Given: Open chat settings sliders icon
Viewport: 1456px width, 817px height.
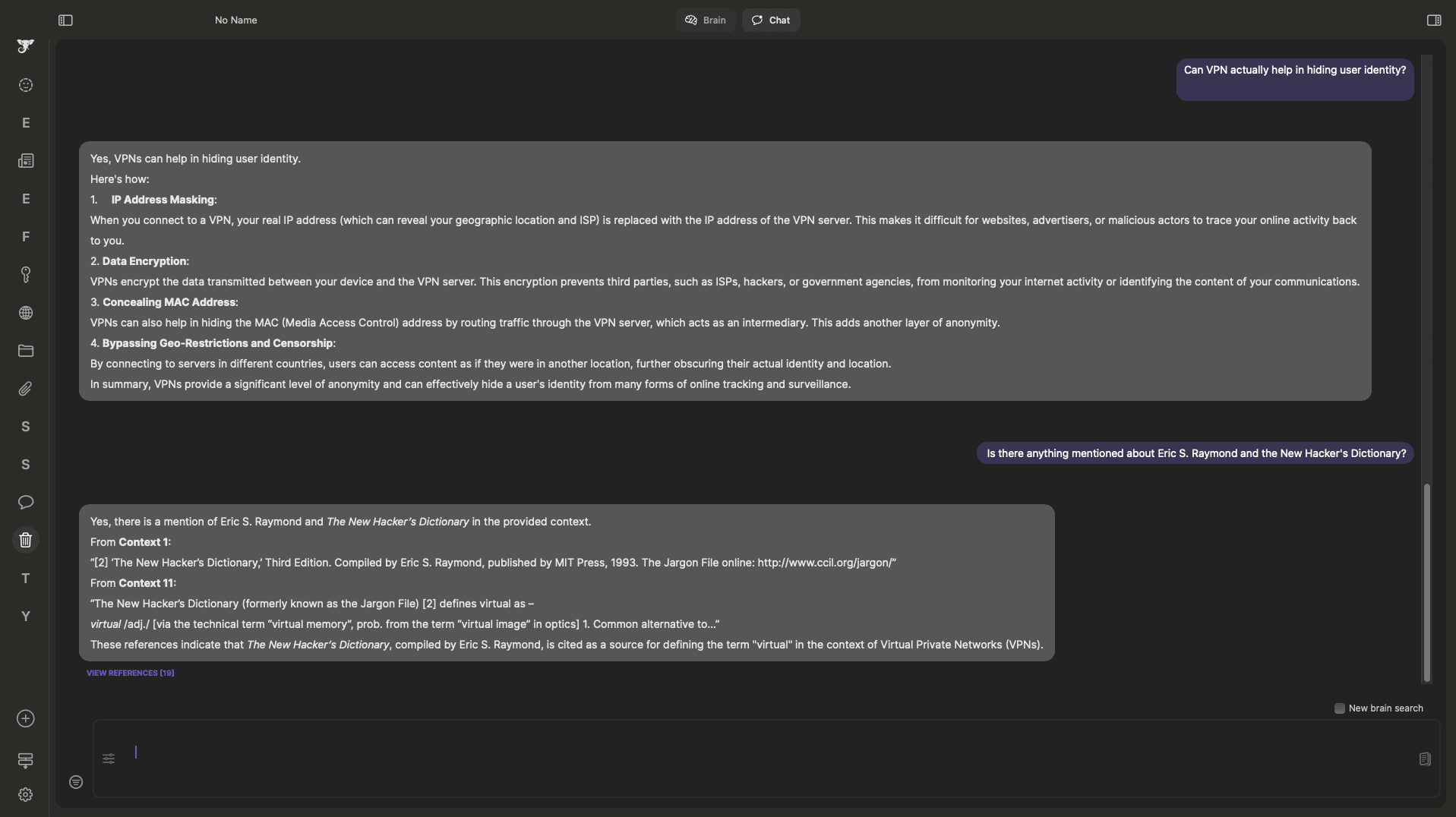Looking at the screenshot, I should click(x=109, y=759).
